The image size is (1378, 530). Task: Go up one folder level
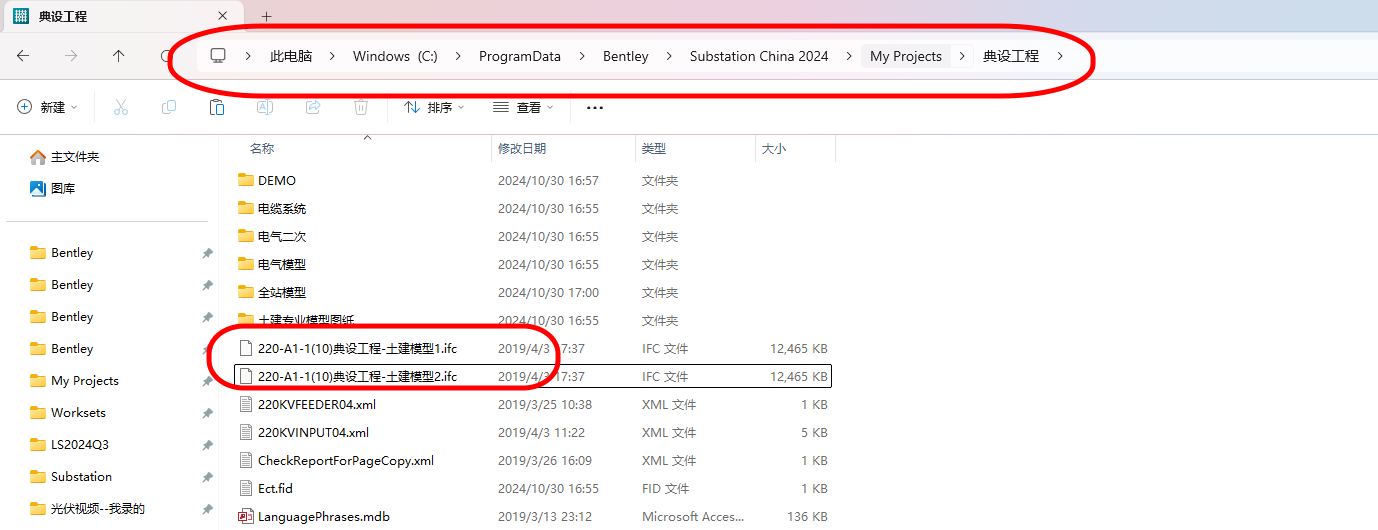pos(119,56)
